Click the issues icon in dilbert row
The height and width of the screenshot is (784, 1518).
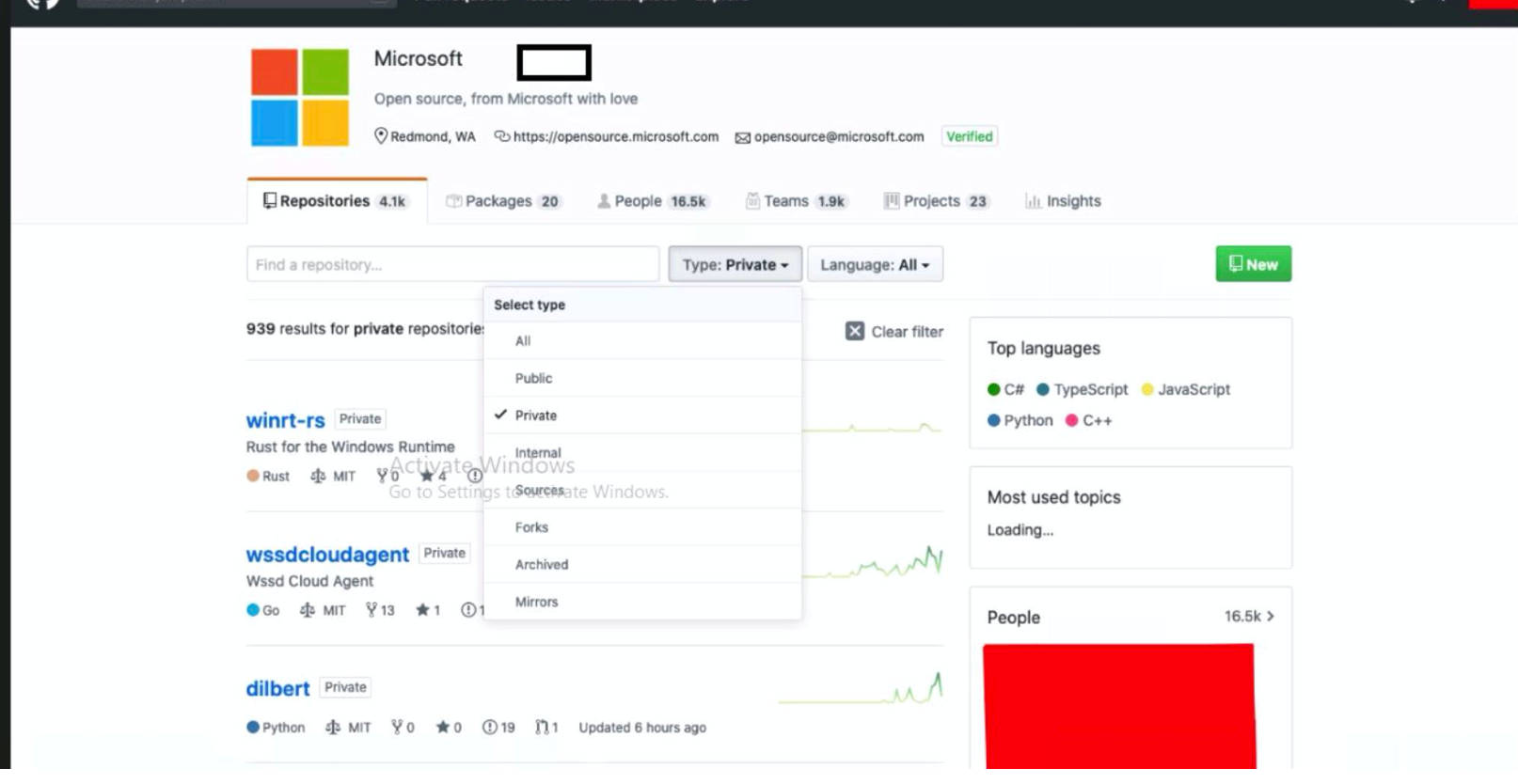pos(489,728)
